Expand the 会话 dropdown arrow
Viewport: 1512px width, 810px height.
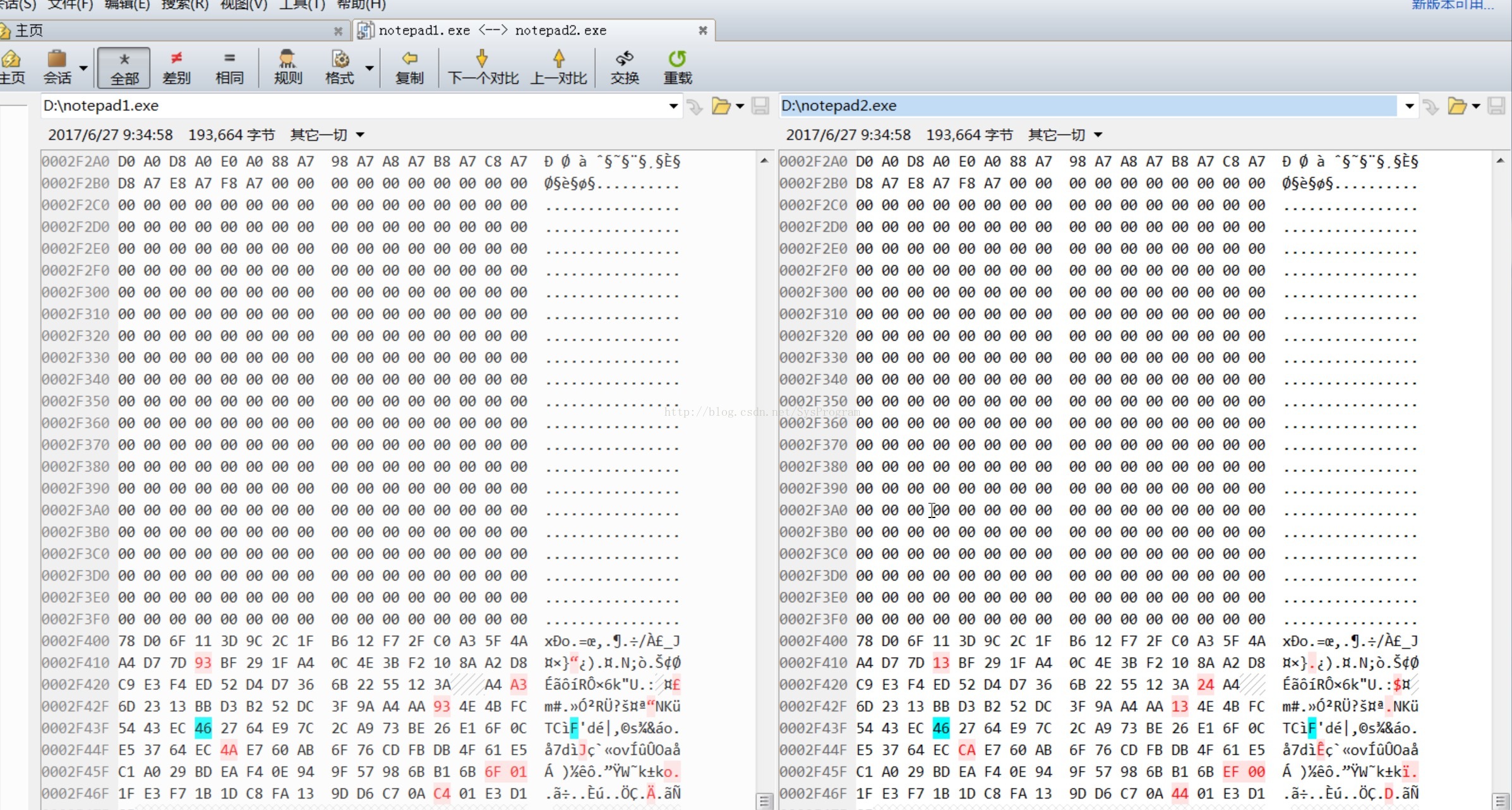[x=83, y=68]
